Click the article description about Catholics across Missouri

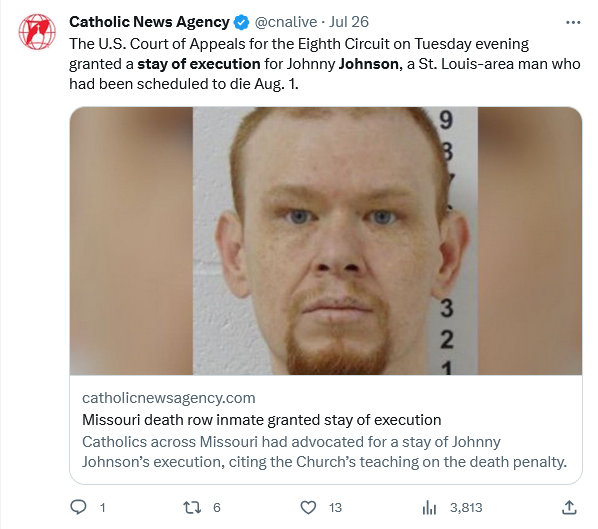pyautogui.click(x=324, y=452)
